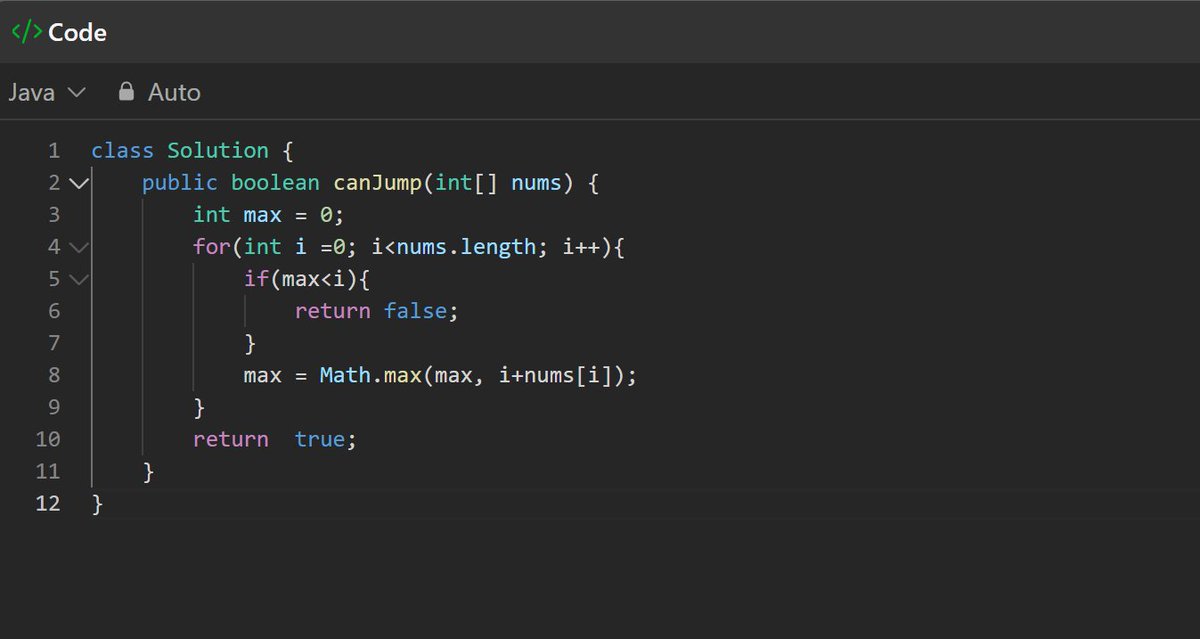Collapse the canJump method fold arrow on line 2
The height and width of the screenshot is (639, 1200).
[x=79, y=183]
